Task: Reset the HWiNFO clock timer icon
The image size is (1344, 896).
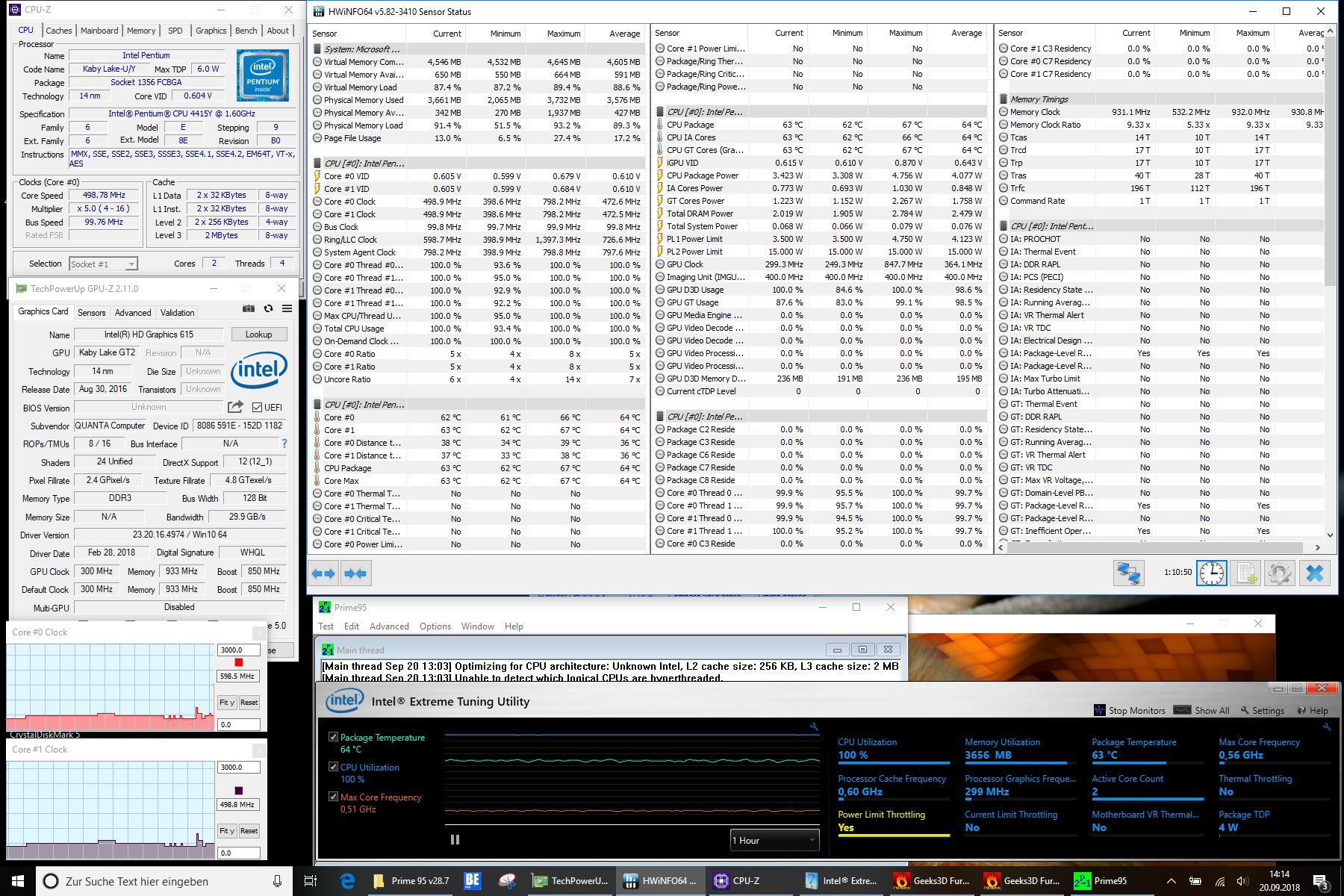Action: coord(1211,573)
